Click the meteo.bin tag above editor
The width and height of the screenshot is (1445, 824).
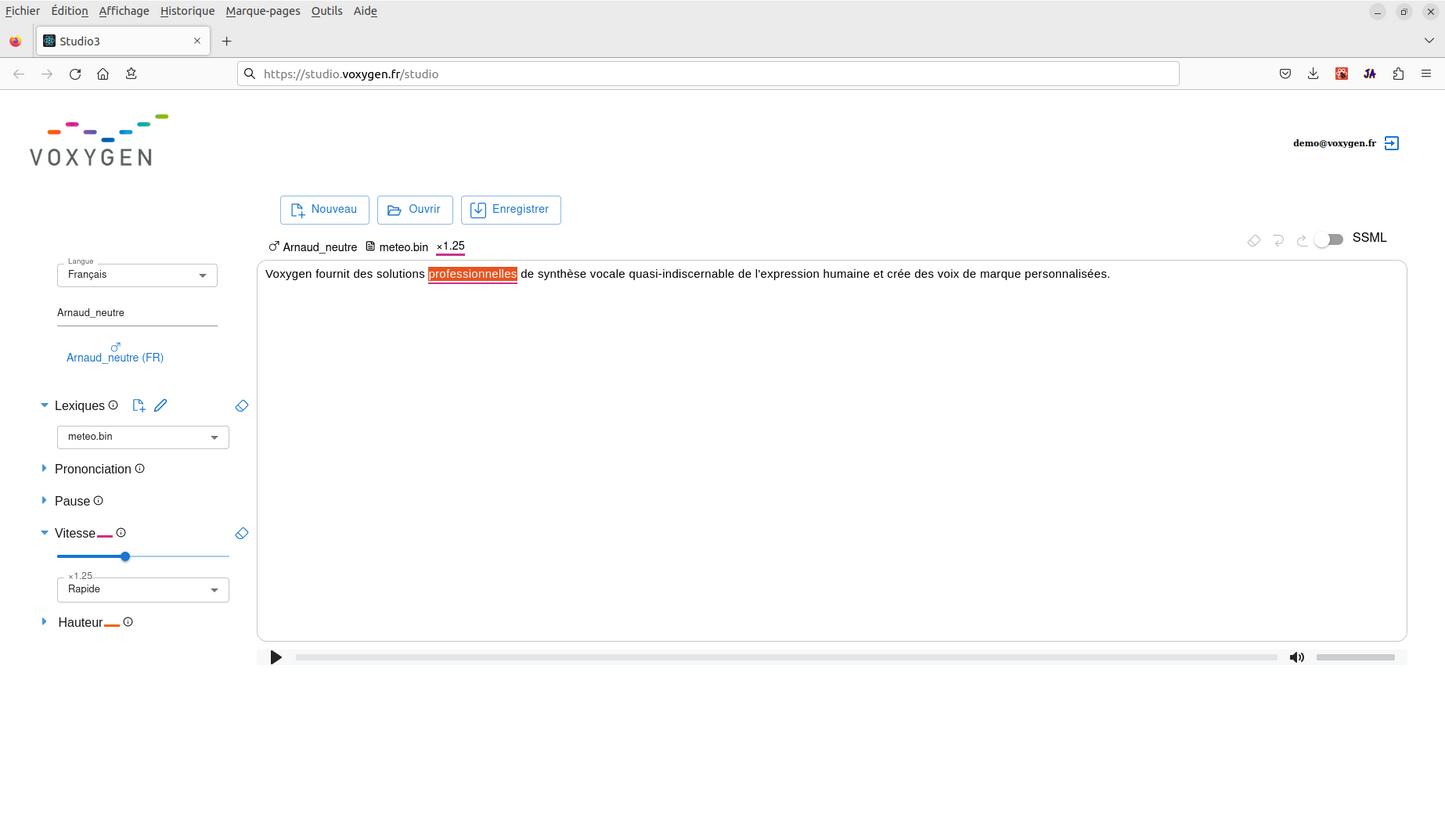point(397,247)
